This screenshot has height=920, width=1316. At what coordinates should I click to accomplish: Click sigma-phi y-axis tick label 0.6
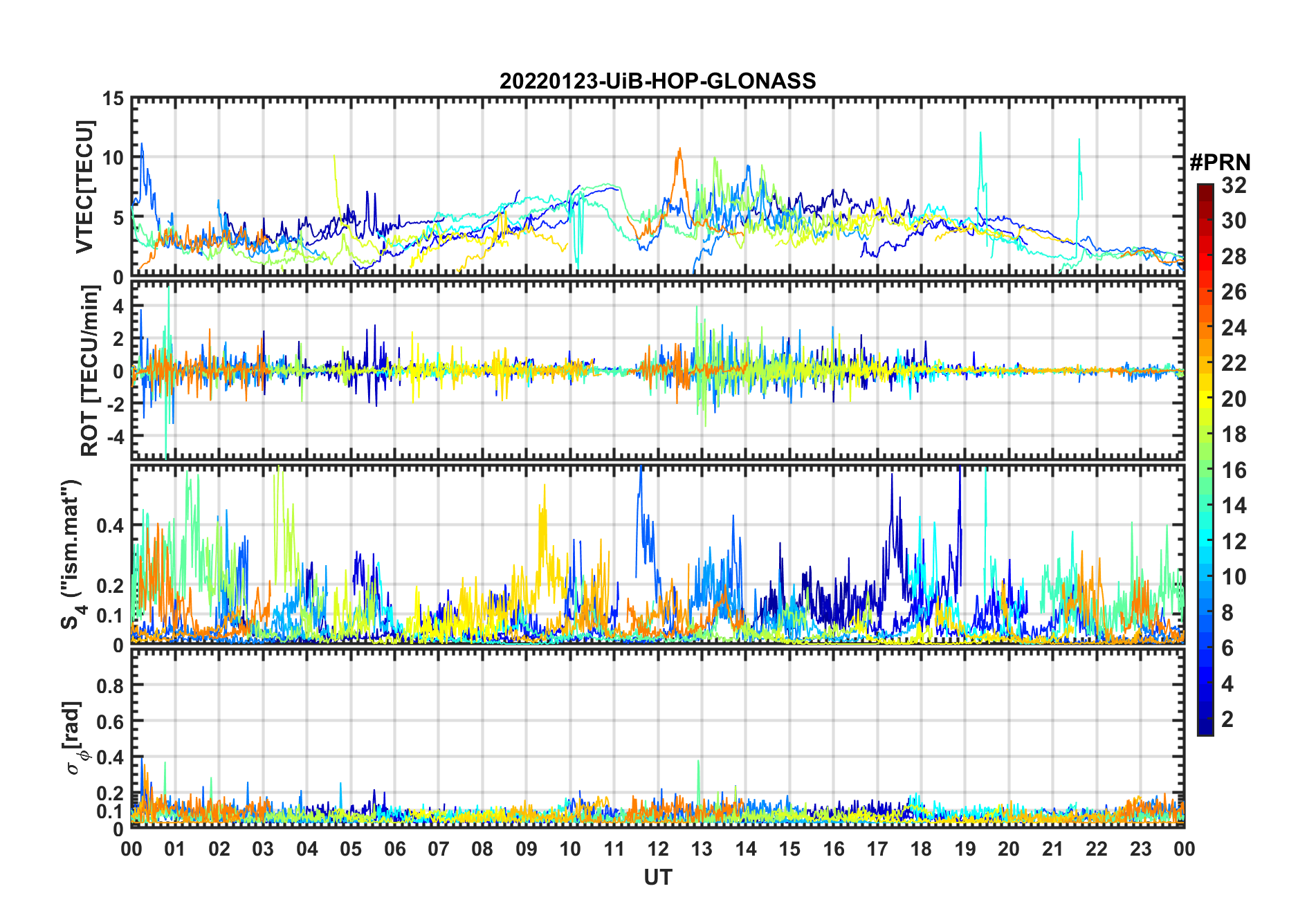(111, 721)
